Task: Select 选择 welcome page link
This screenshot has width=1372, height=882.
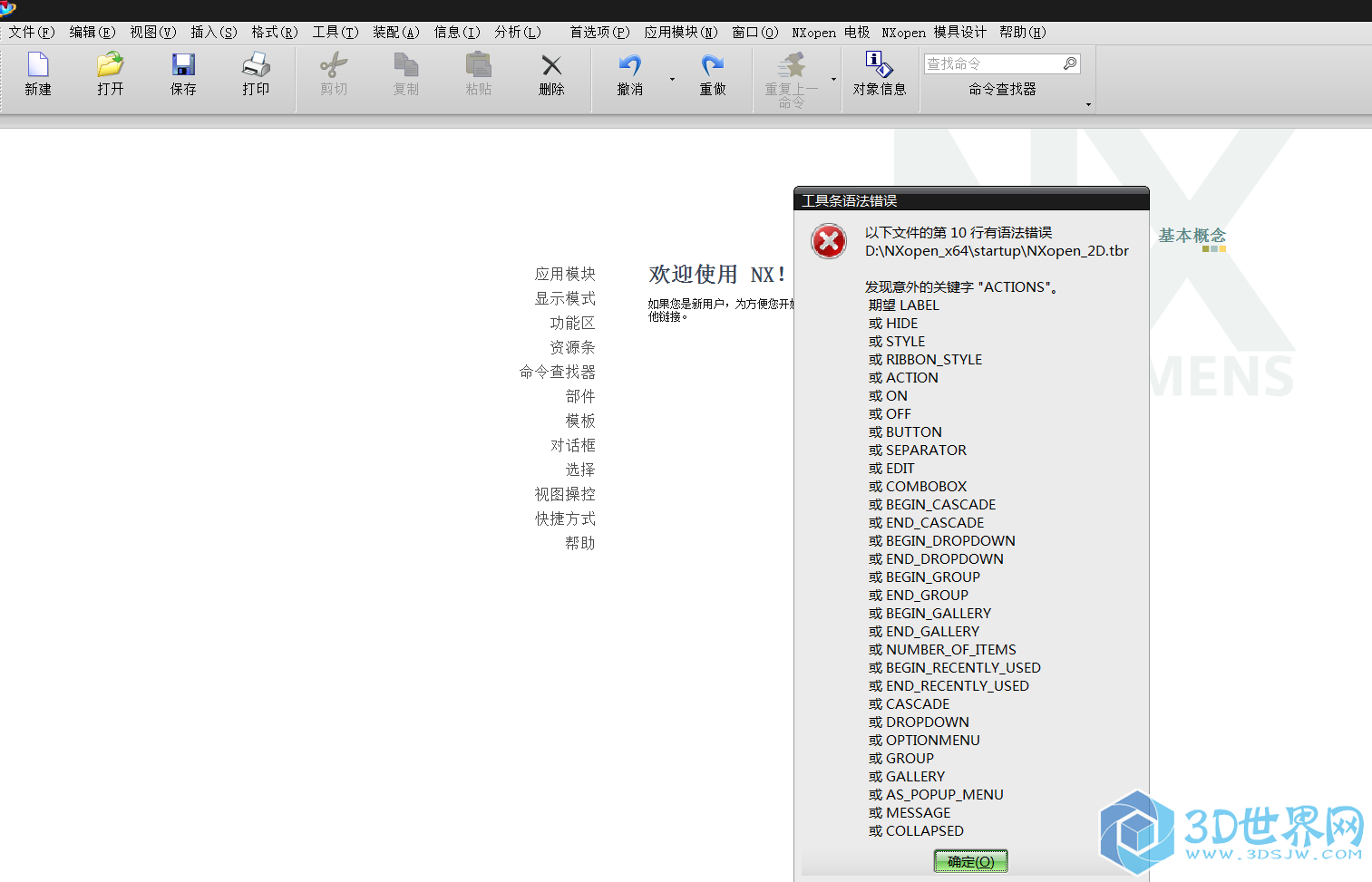Action: tap(580, 470)
